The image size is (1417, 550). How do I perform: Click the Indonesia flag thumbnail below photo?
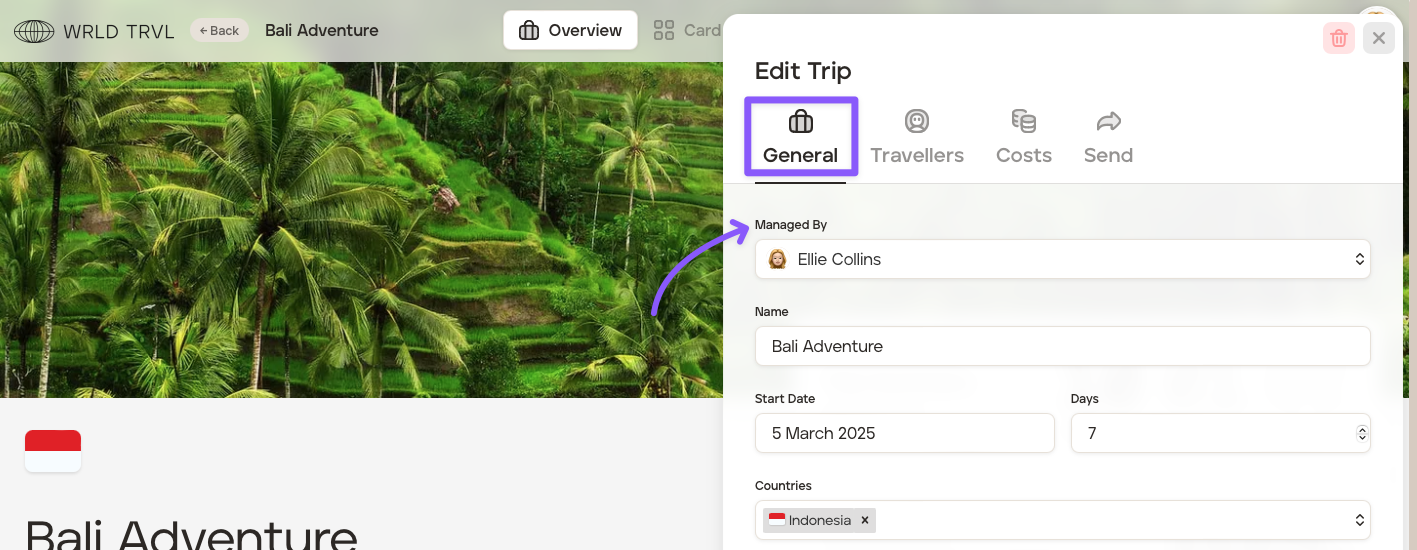click(x=53, y=451)
